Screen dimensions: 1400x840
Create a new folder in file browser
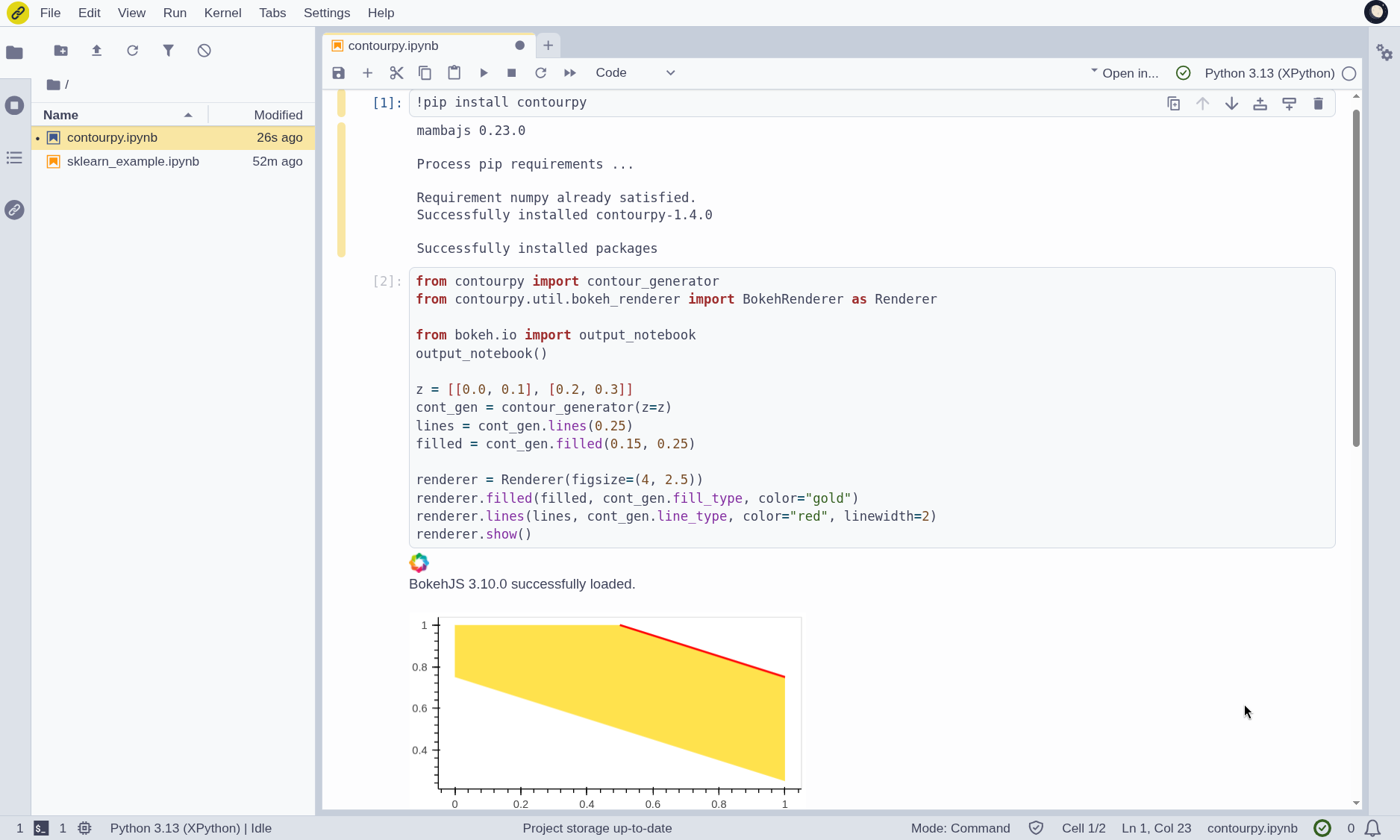pos(61,51)
